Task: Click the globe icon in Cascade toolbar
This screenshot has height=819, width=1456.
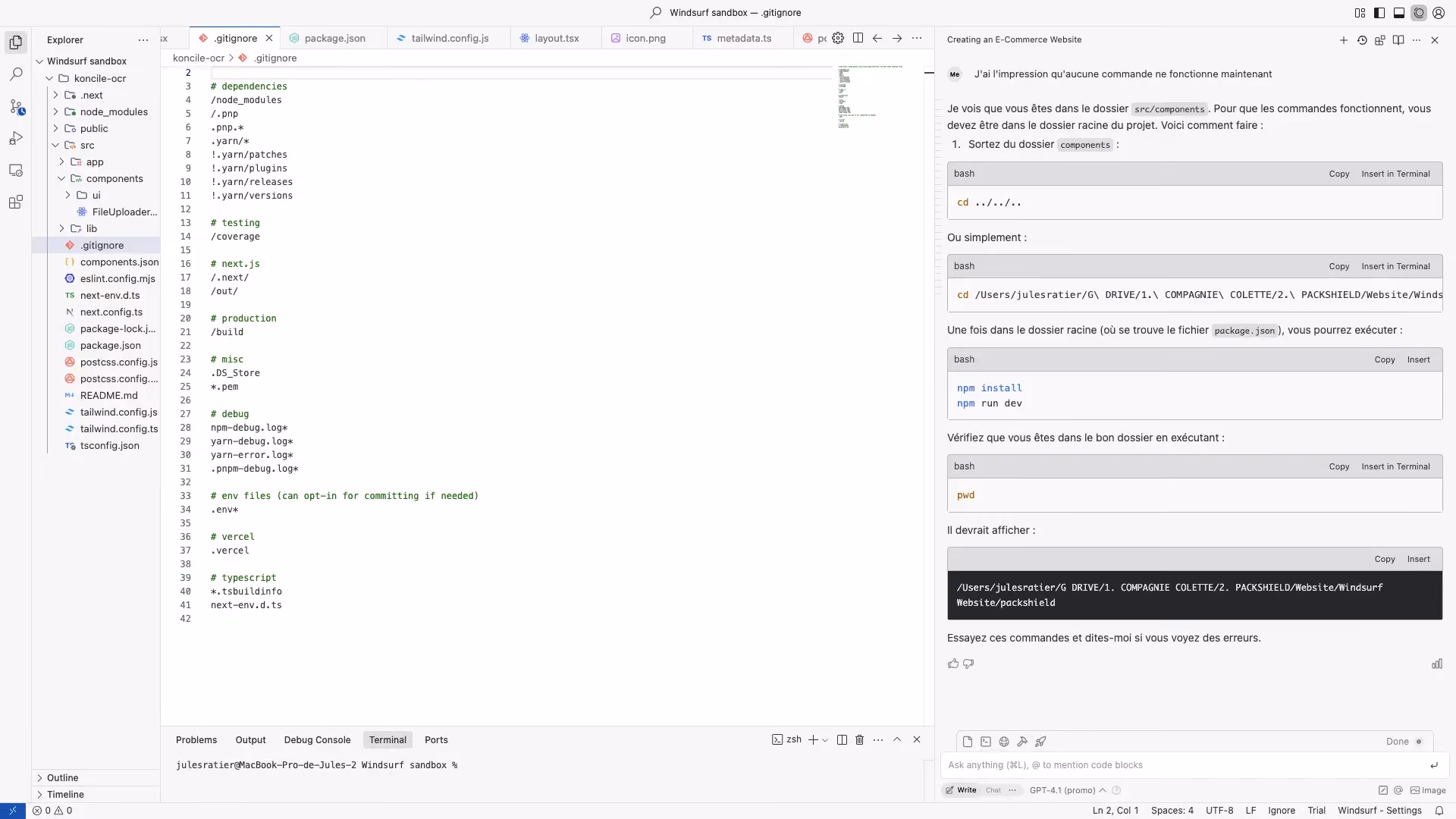Action: (x=1004, y=742)
